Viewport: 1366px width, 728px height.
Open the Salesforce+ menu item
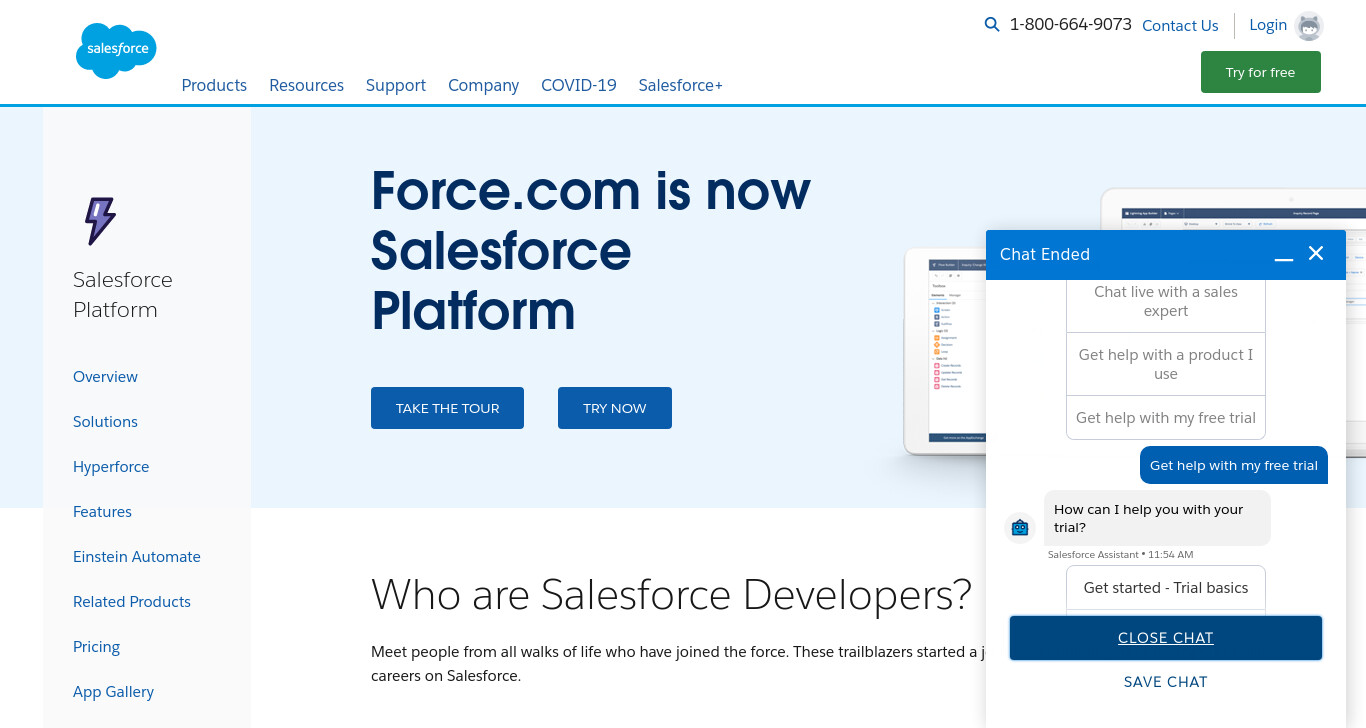click(x=681, y=85)
